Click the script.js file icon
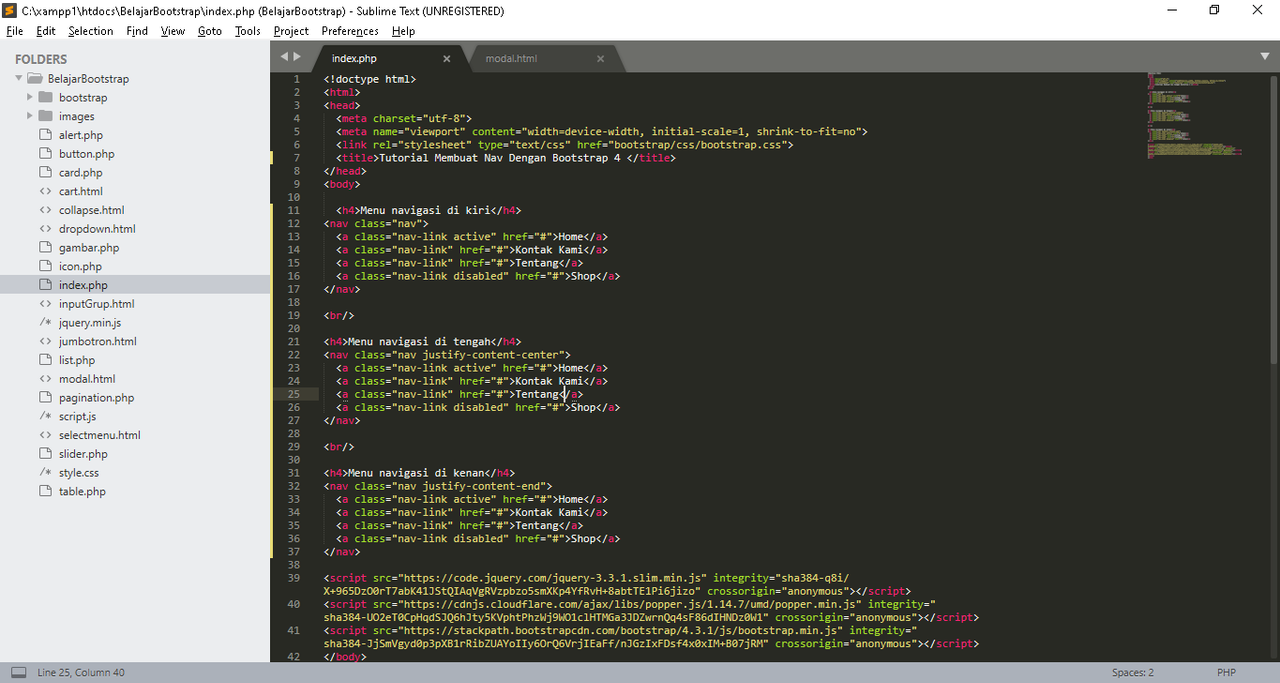The width and height of the screenshot is (1280, 683). [45, 416]
